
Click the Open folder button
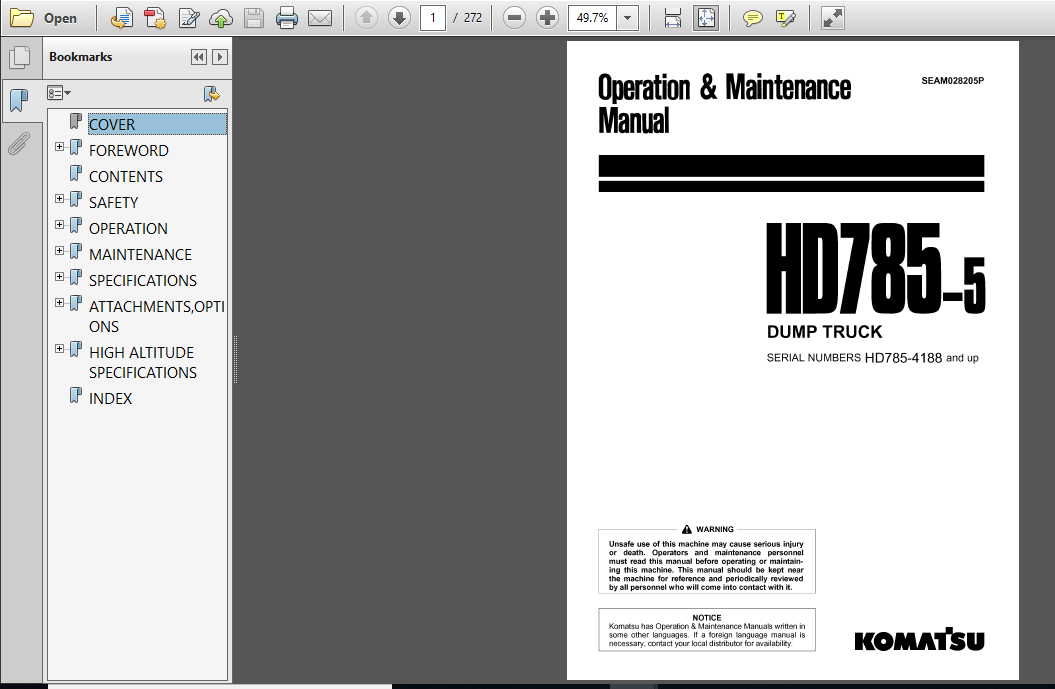43,18
